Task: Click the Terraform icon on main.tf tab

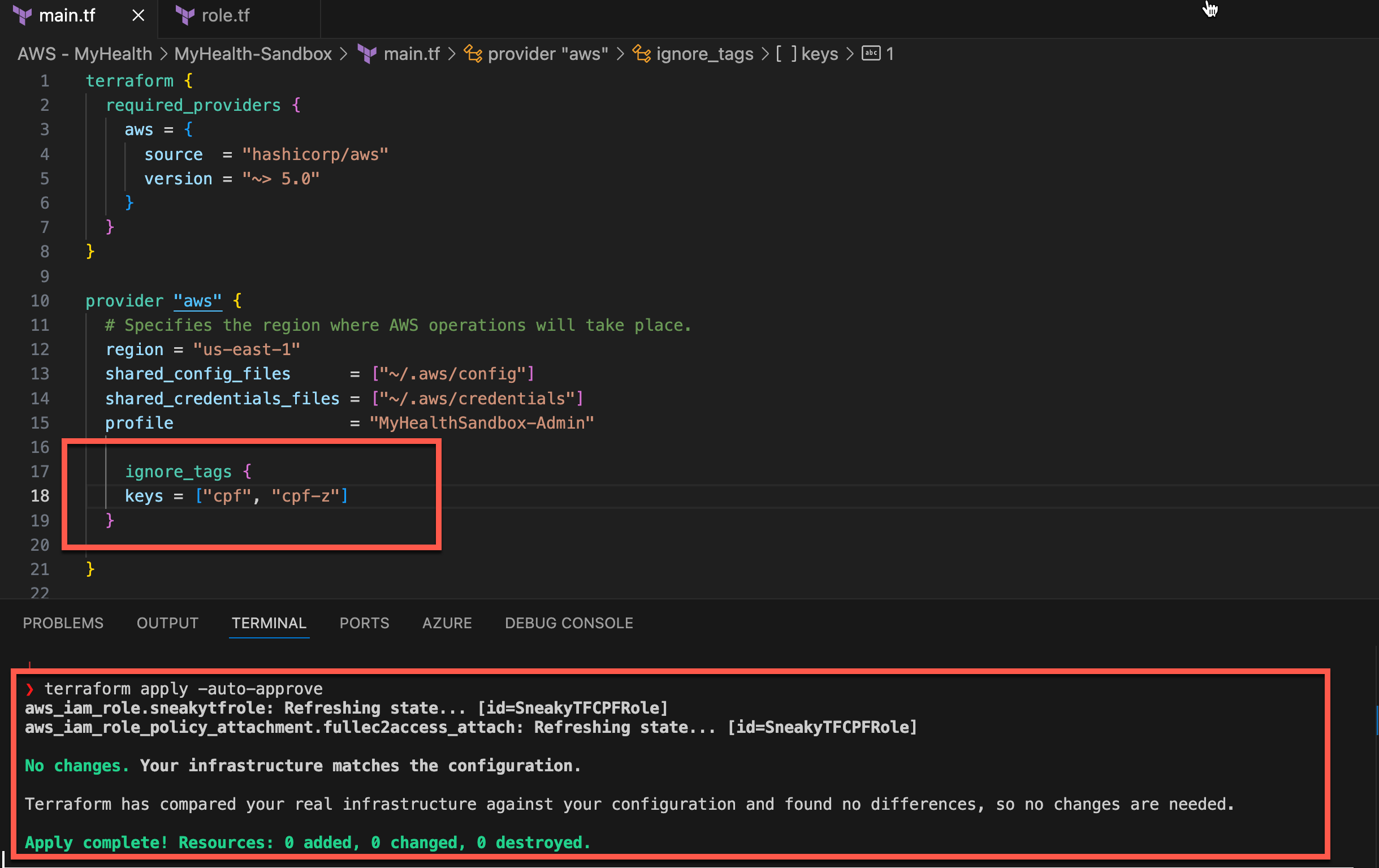Action: (x=23, y=15)
